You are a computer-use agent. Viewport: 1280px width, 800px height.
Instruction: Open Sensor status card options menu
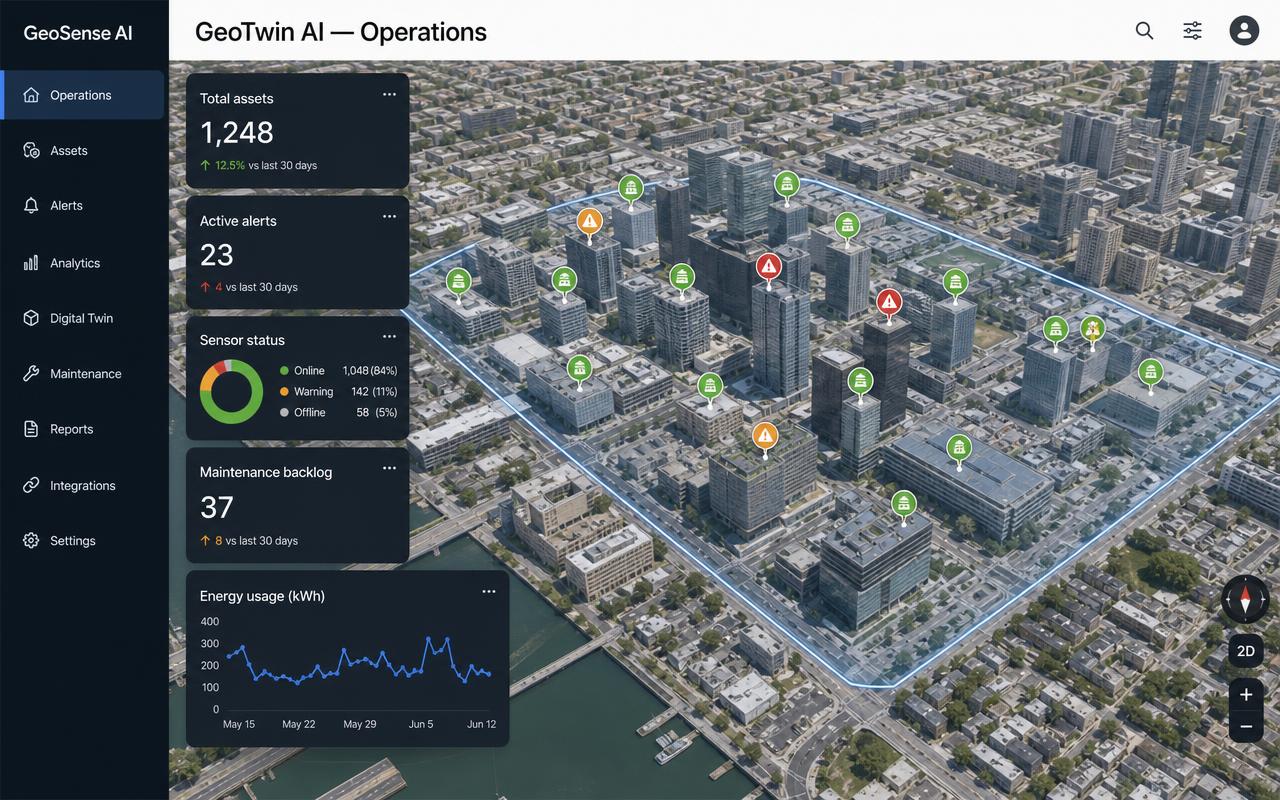coord(389,336)
